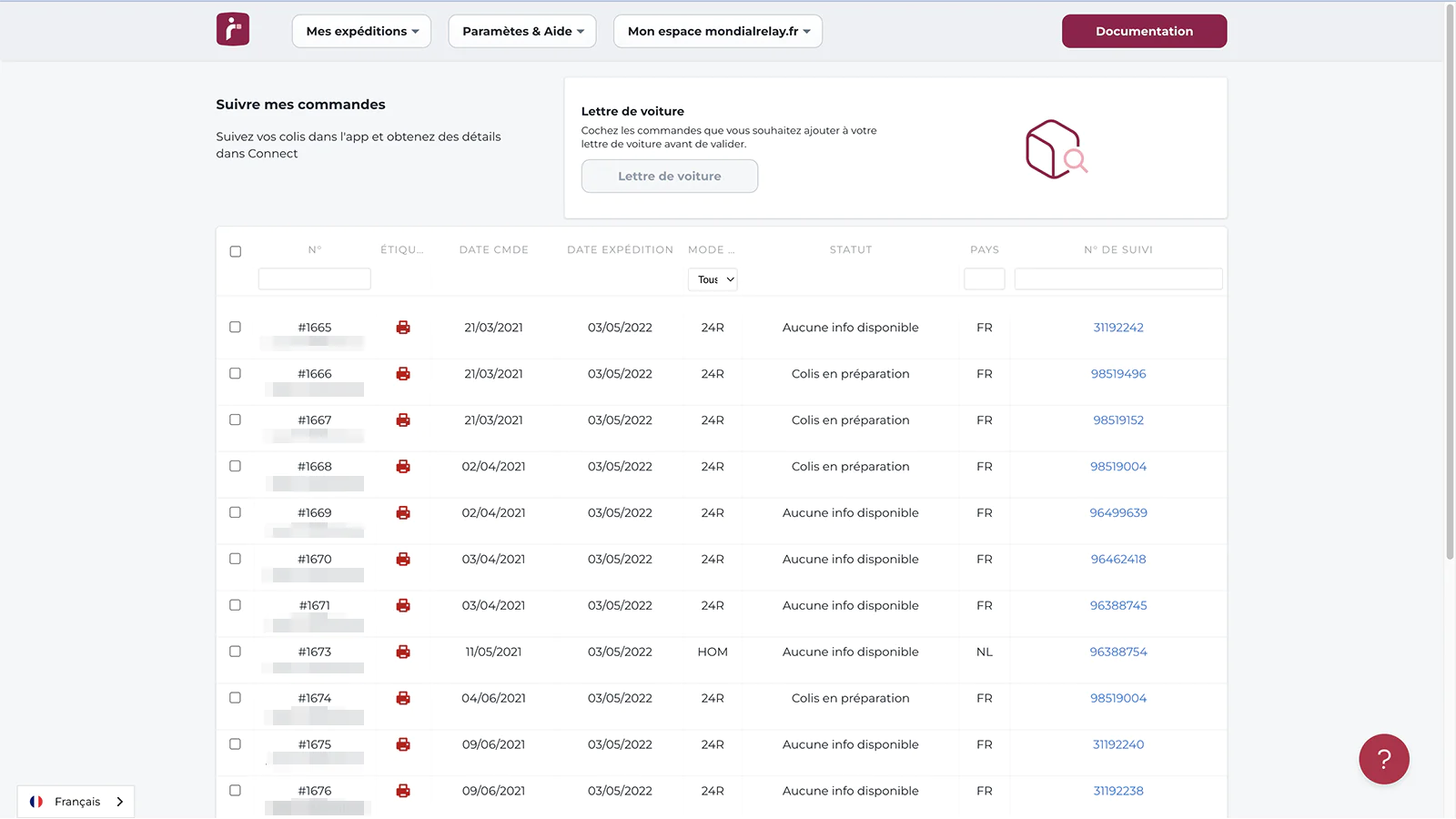
Task: Focus the Pays country filter field
Action: click(x=985, y=278)
